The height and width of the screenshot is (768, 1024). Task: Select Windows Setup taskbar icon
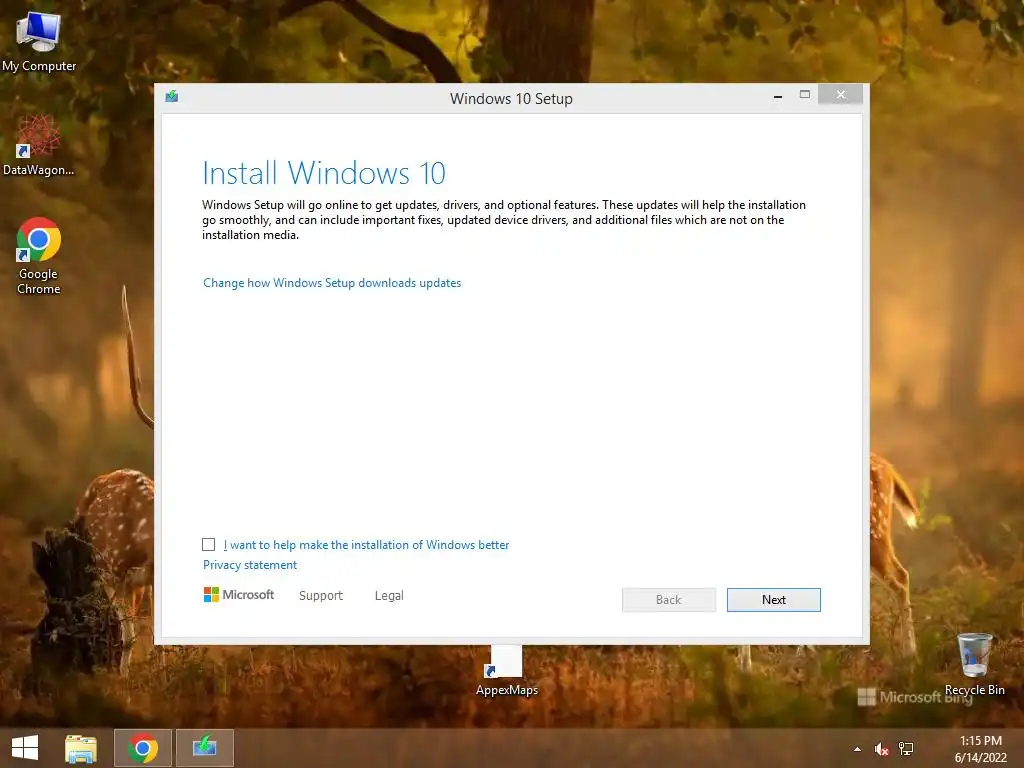tap(204, 748)
